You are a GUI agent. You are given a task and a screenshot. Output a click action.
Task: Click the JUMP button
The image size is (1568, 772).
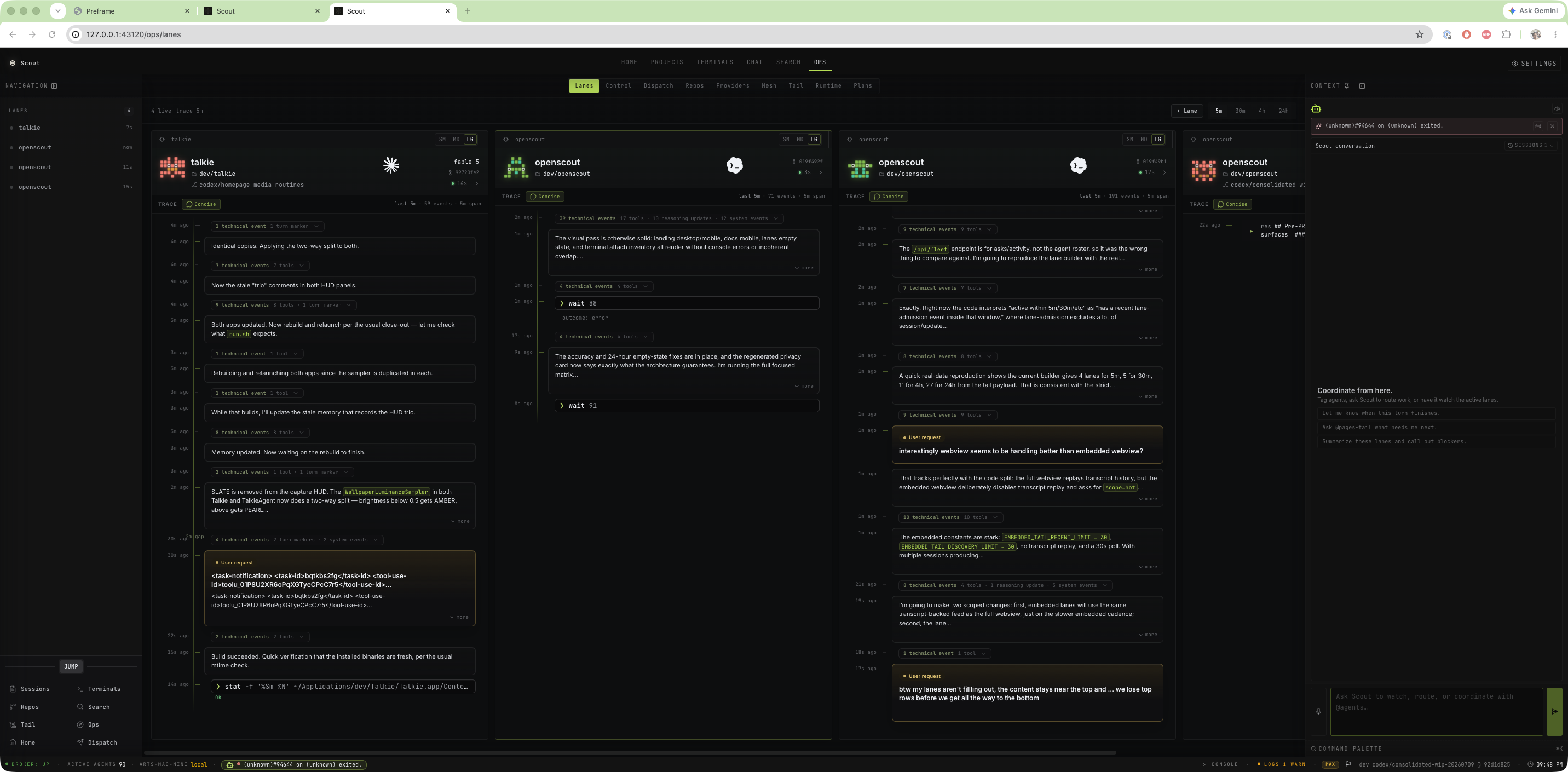click(71, 667)
